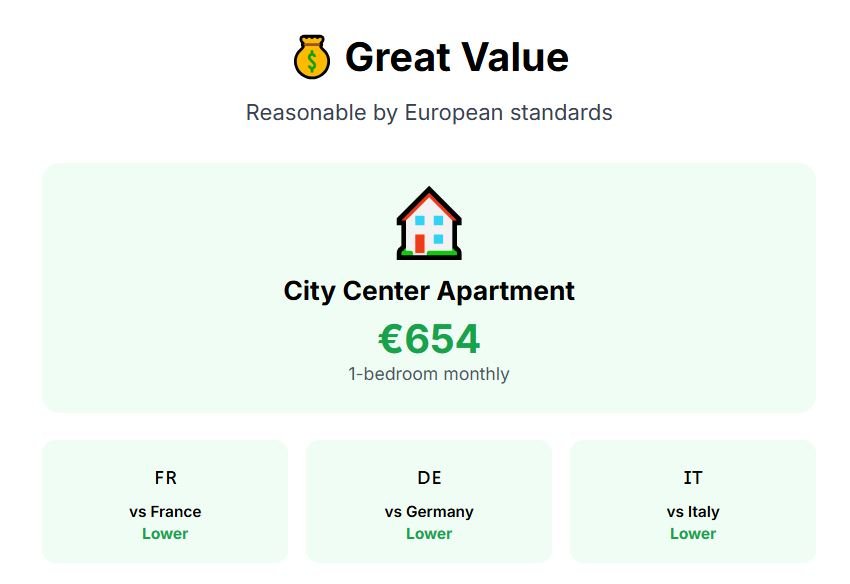
Task: Click the FR country code label
Action: (165, 478)
